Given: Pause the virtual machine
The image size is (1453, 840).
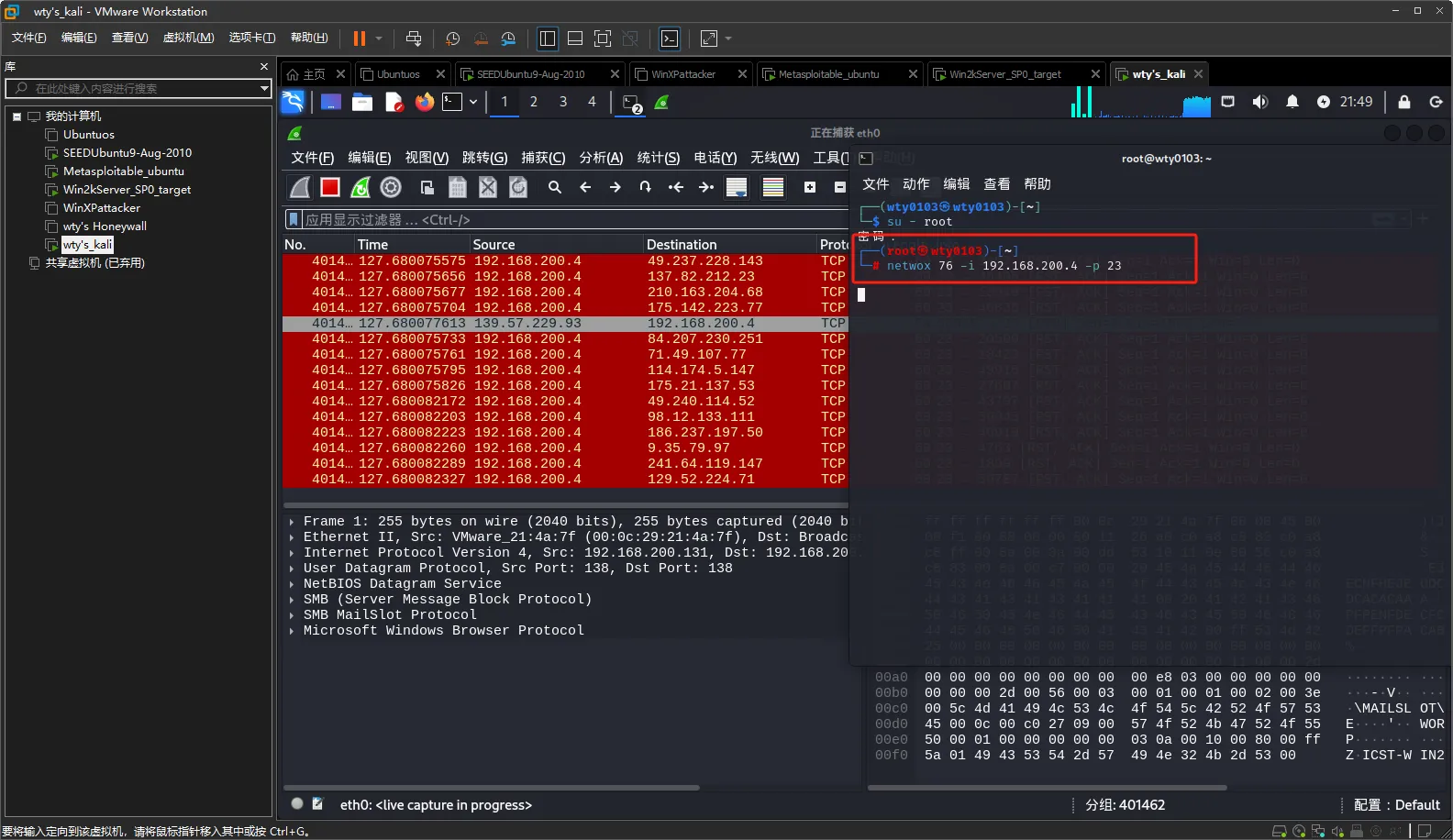Looking at the screenshot, I should [359, 39].
